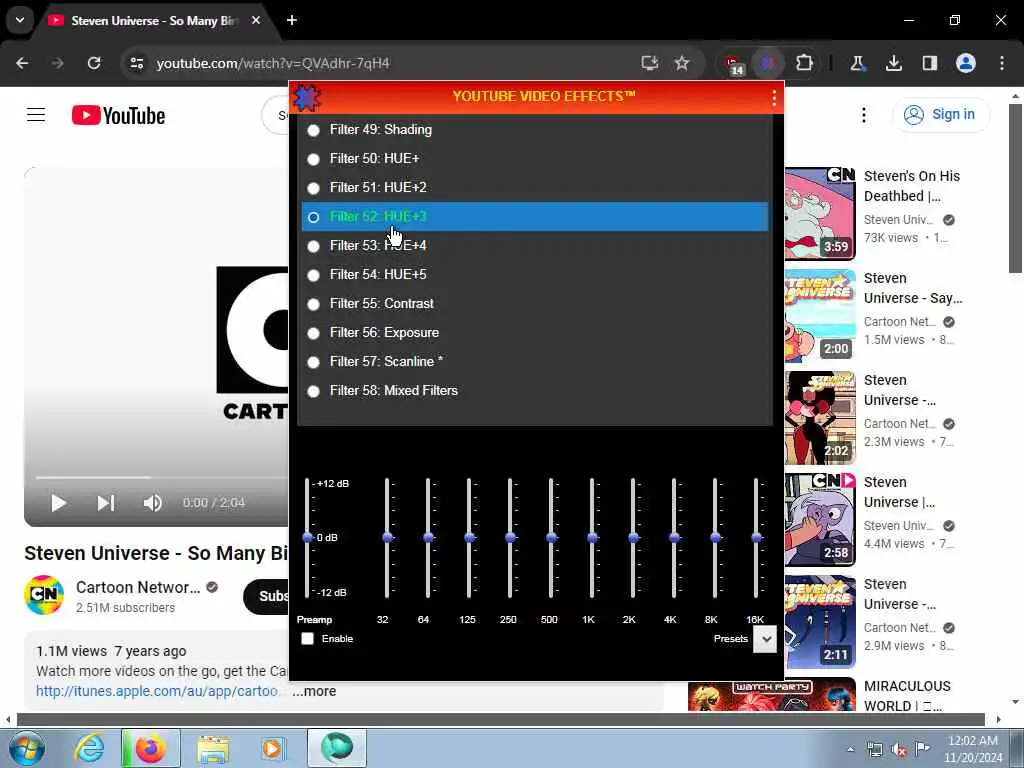Click the extension's blue gear logo
Screen dimensions: 1024x768
pos(307,97)
